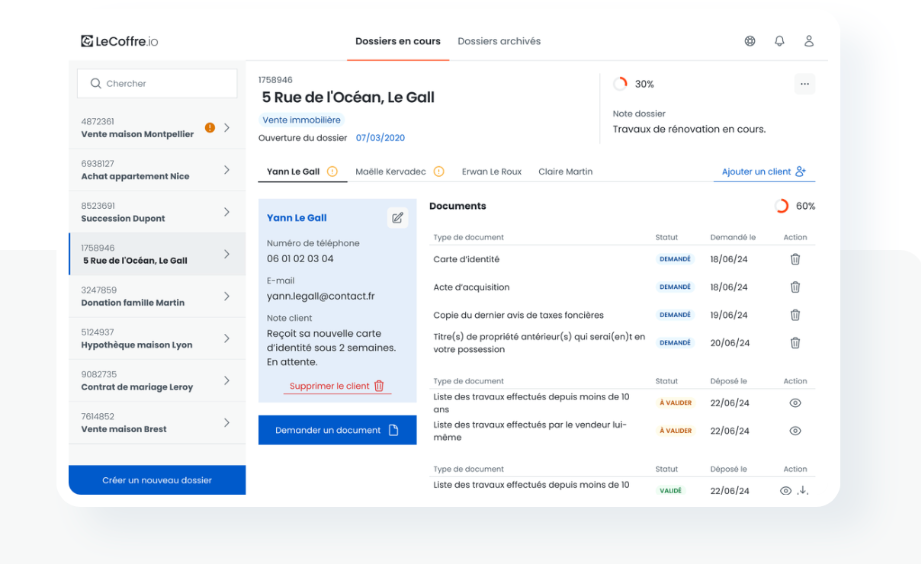
Task: Click Créer un nouveau dossier button
Action: pyautogui.click(x=157, y=480)
